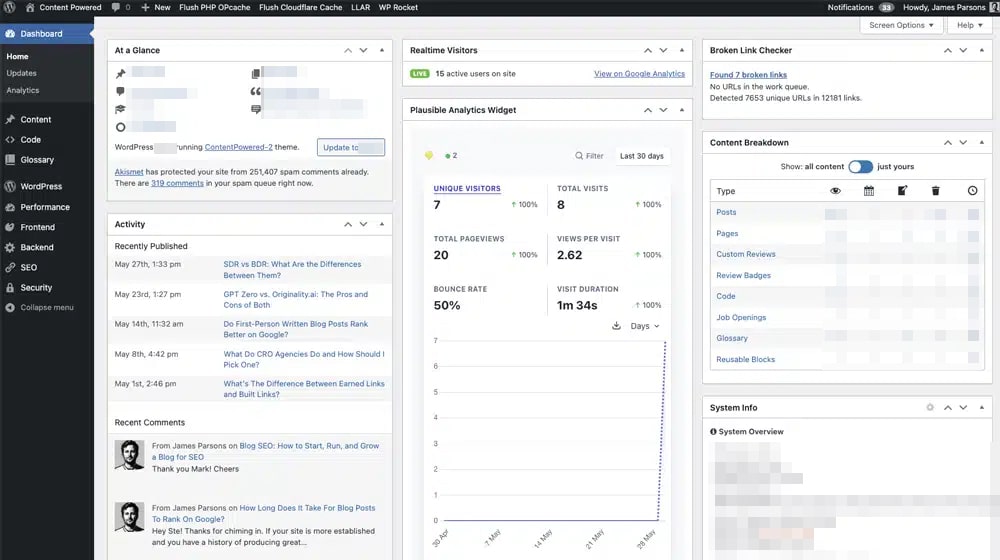
Task: Click the Frontend icon in sidebar
Action: point(10,227)
